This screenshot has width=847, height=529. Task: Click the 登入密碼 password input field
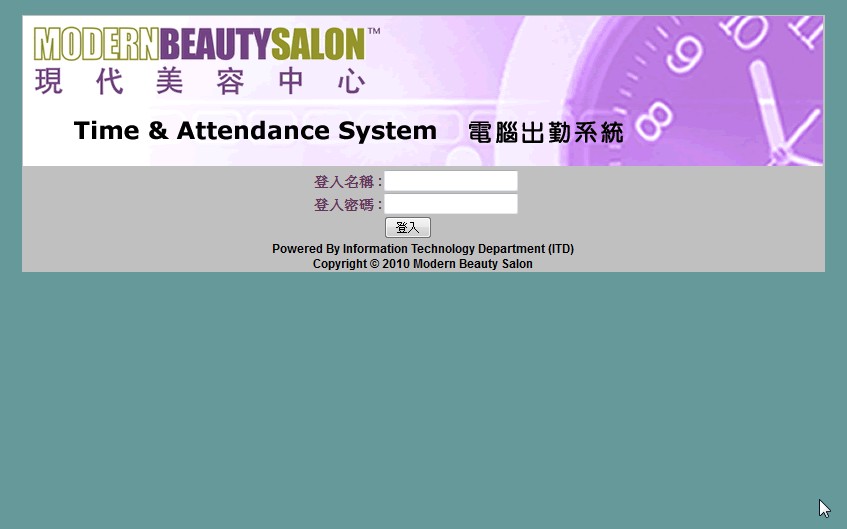point(451,204)
